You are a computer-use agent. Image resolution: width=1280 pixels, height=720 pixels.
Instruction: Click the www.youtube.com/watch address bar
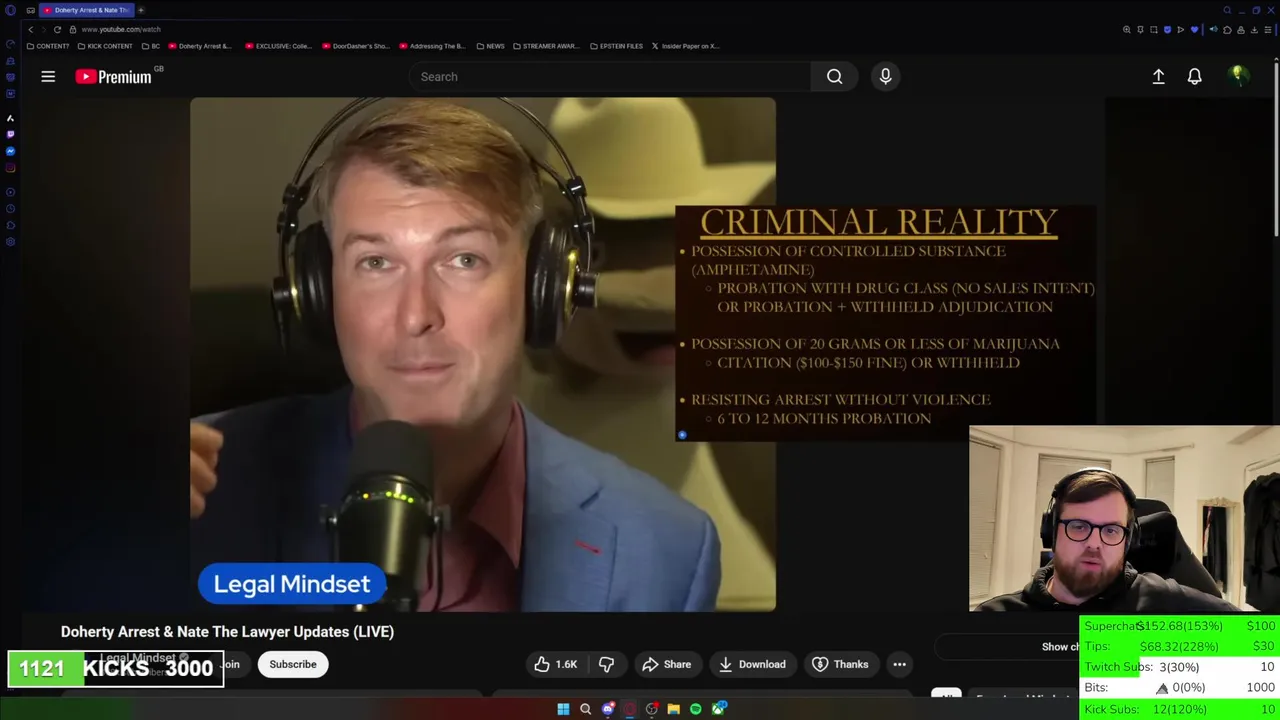pyautogui.click(x=120, y=29)
